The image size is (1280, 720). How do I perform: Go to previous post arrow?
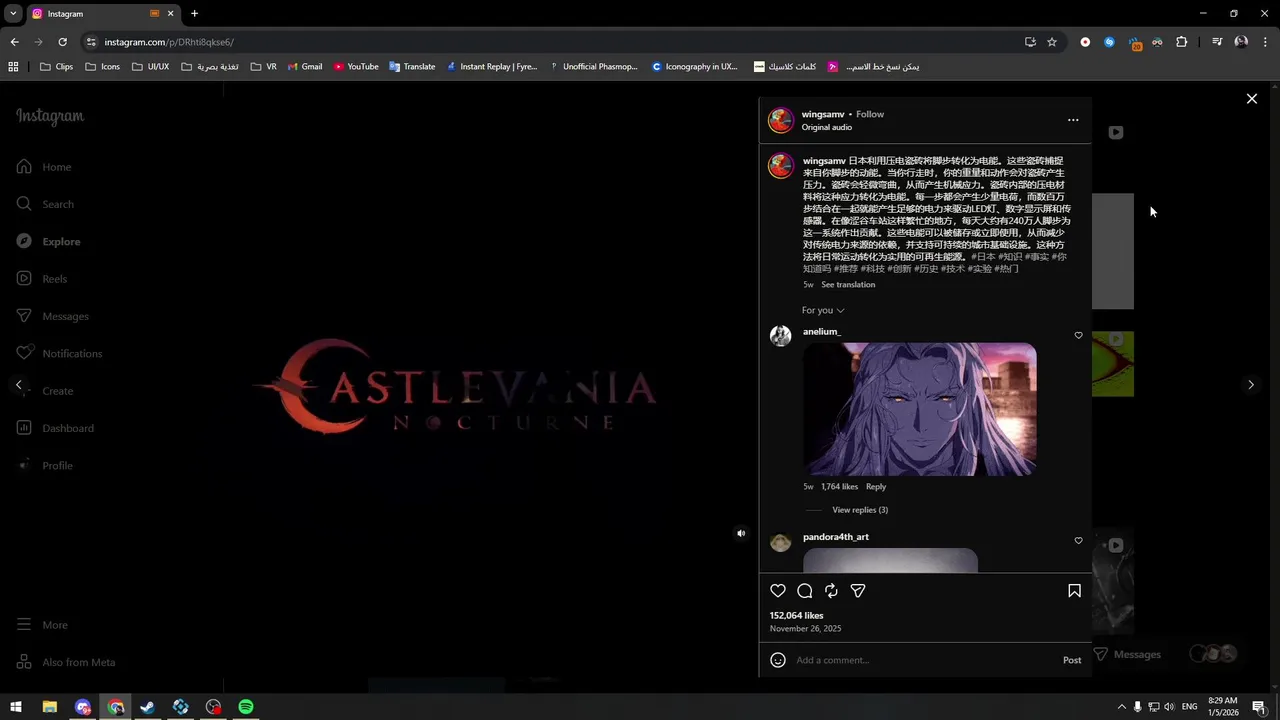(x=18, y=385)
